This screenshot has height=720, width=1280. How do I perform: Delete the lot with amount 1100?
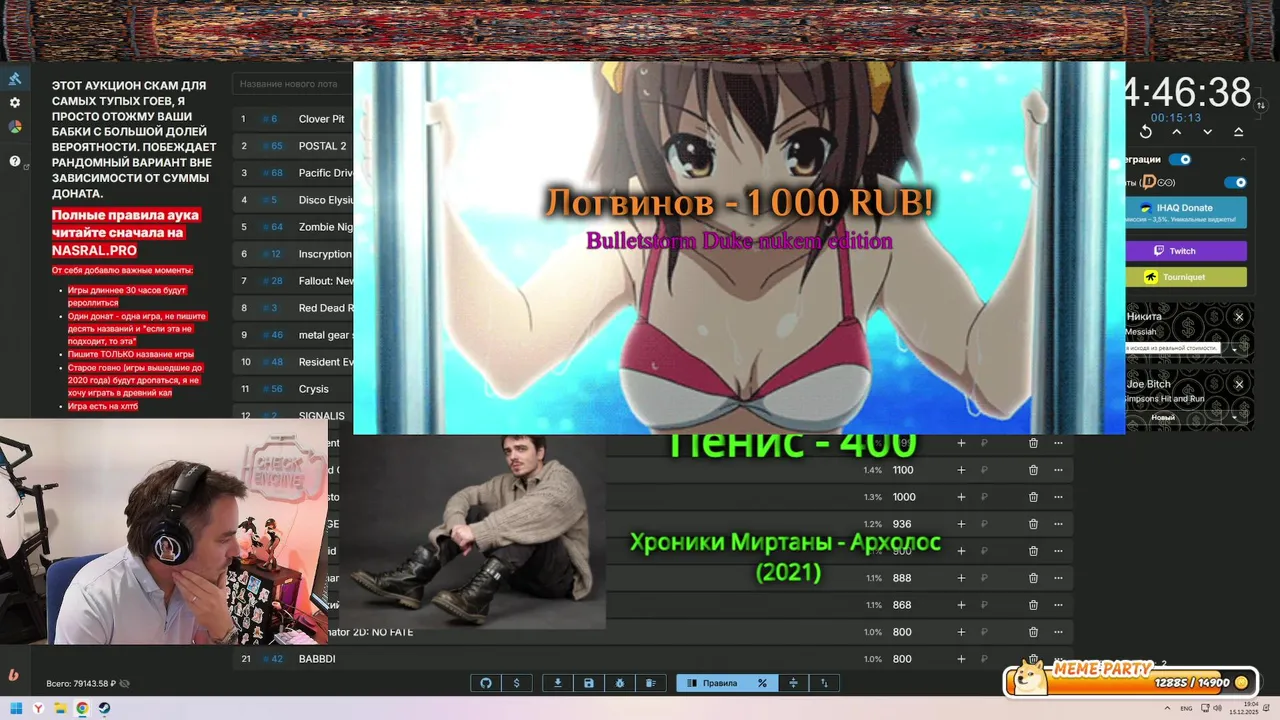coord(1033,470)
